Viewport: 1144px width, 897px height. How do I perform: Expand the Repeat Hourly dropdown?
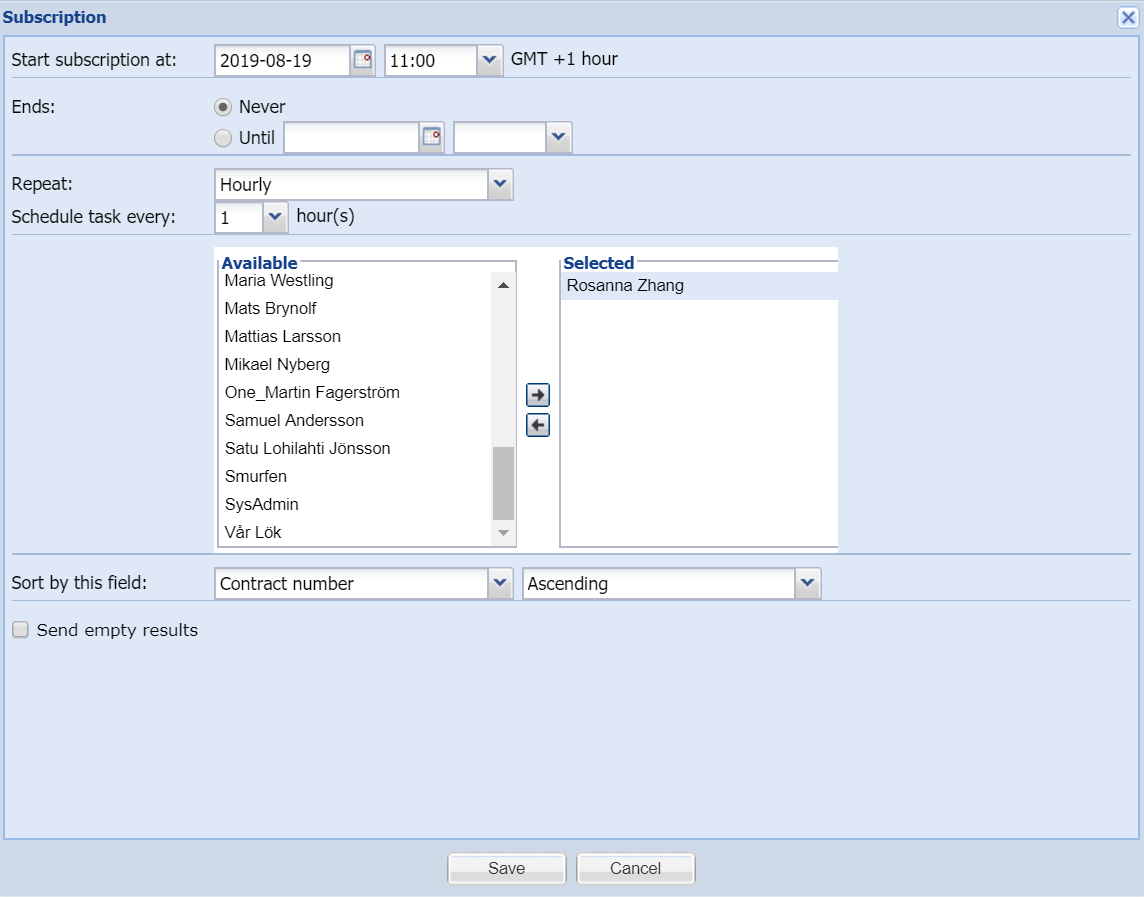[x=500, y=184]
